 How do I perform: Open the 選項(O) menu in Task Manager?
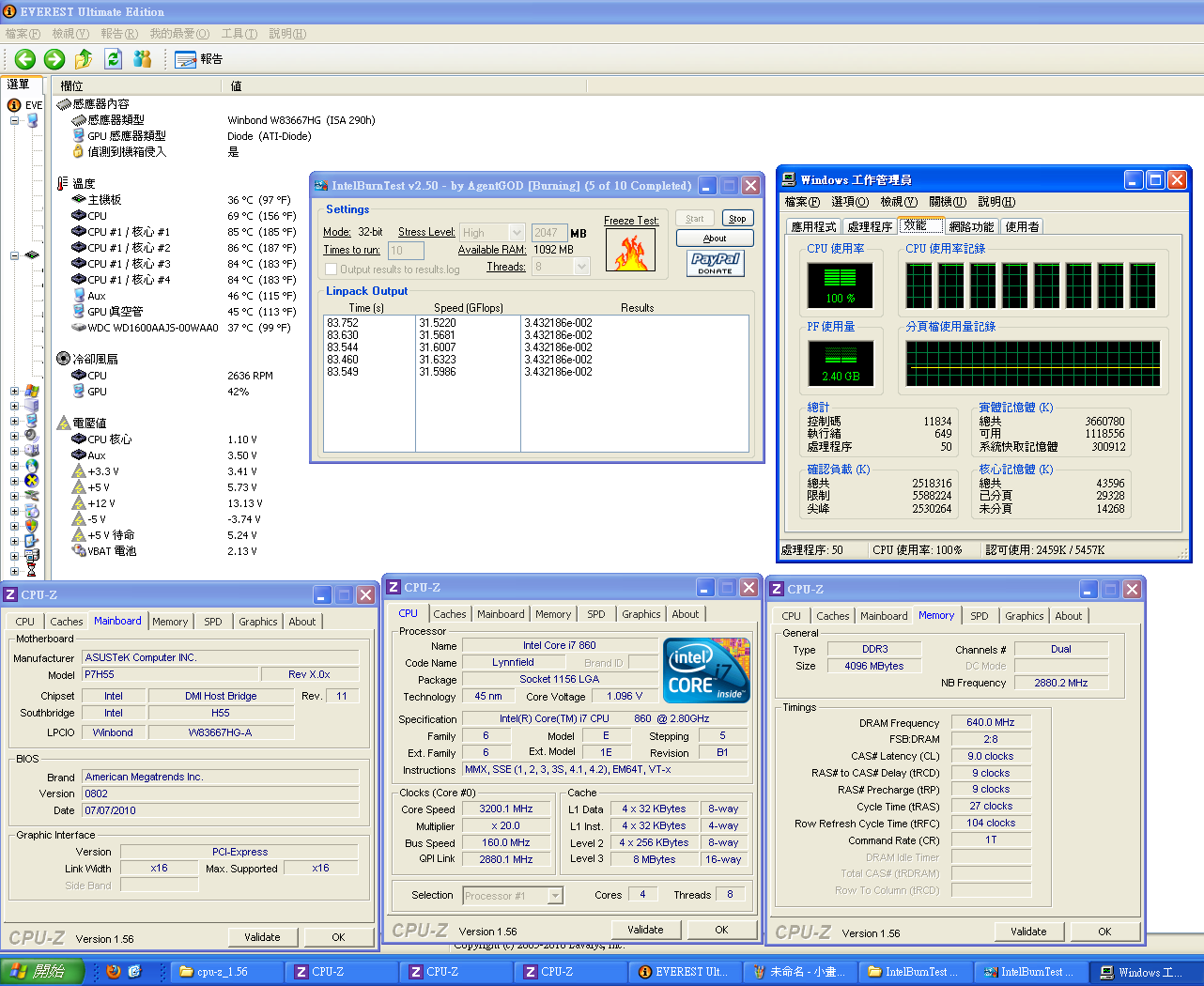(850, 202)
